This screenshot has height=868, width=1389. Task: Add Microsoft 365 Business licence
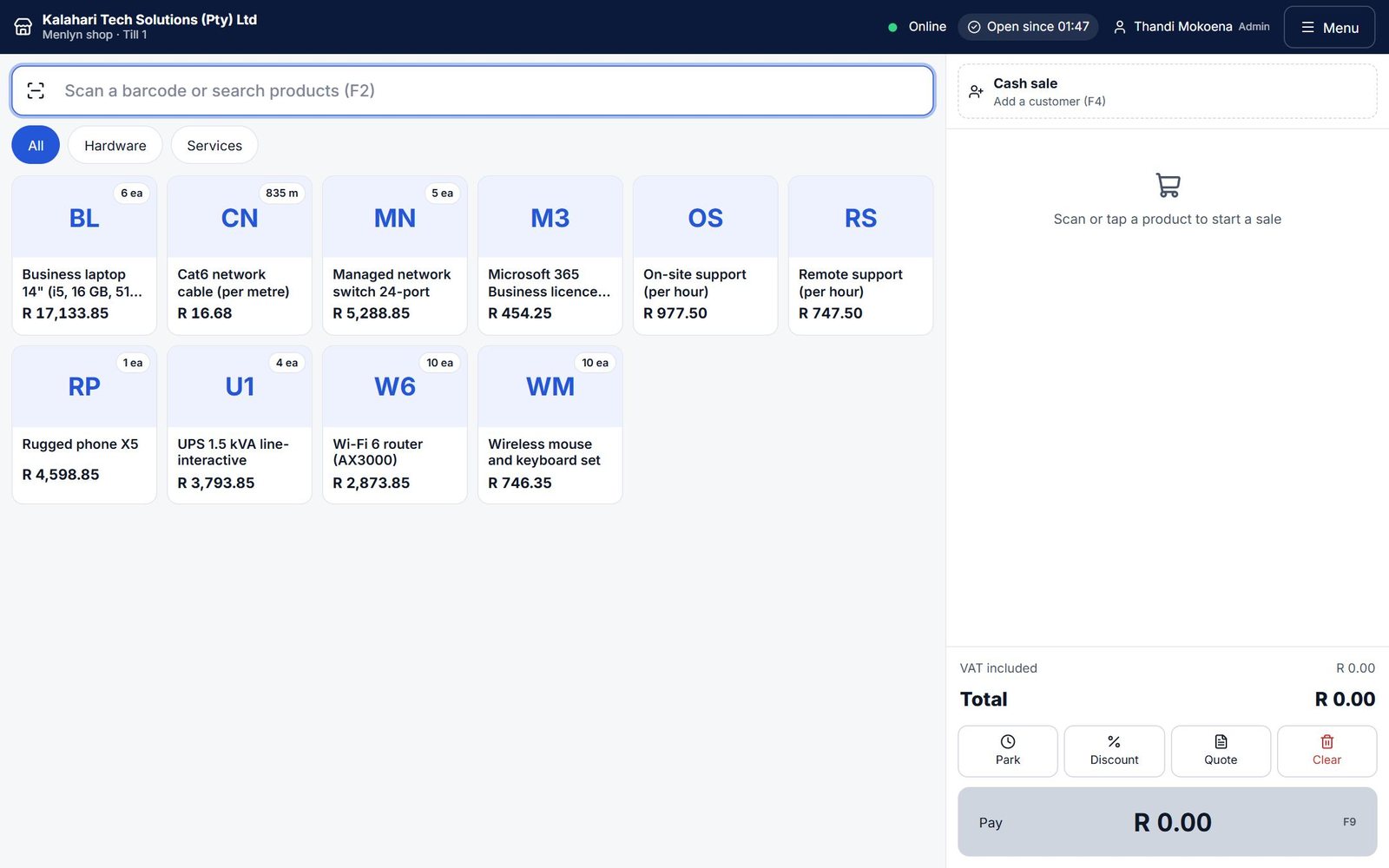550,255
